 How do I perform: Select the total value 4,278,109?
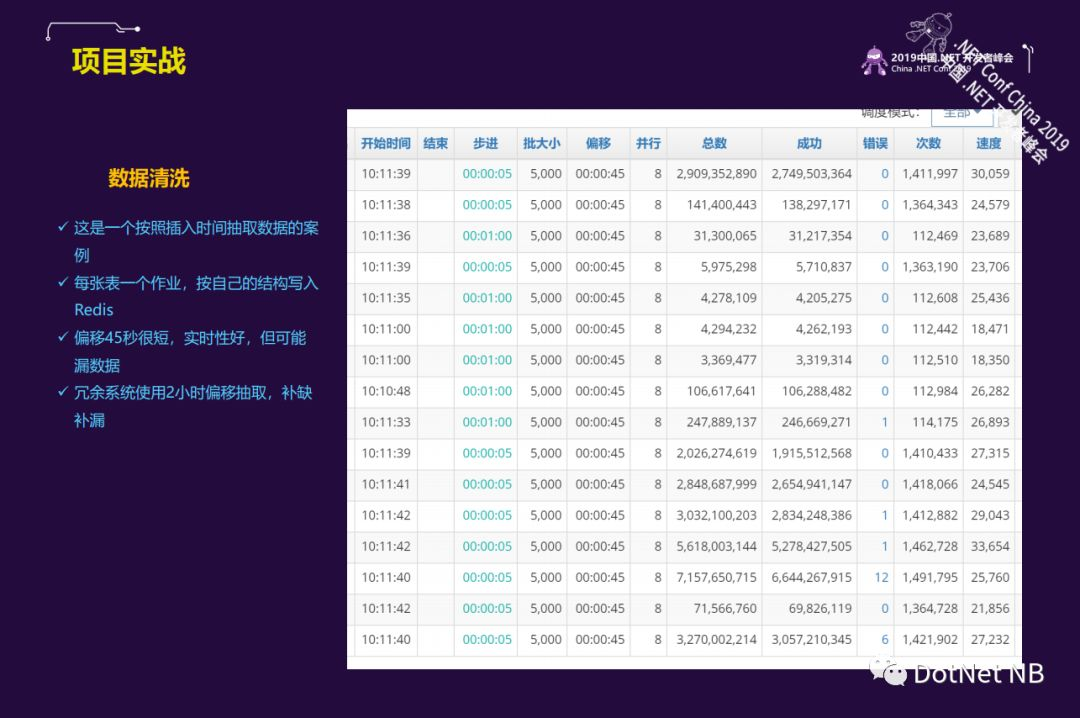[729, 298]
